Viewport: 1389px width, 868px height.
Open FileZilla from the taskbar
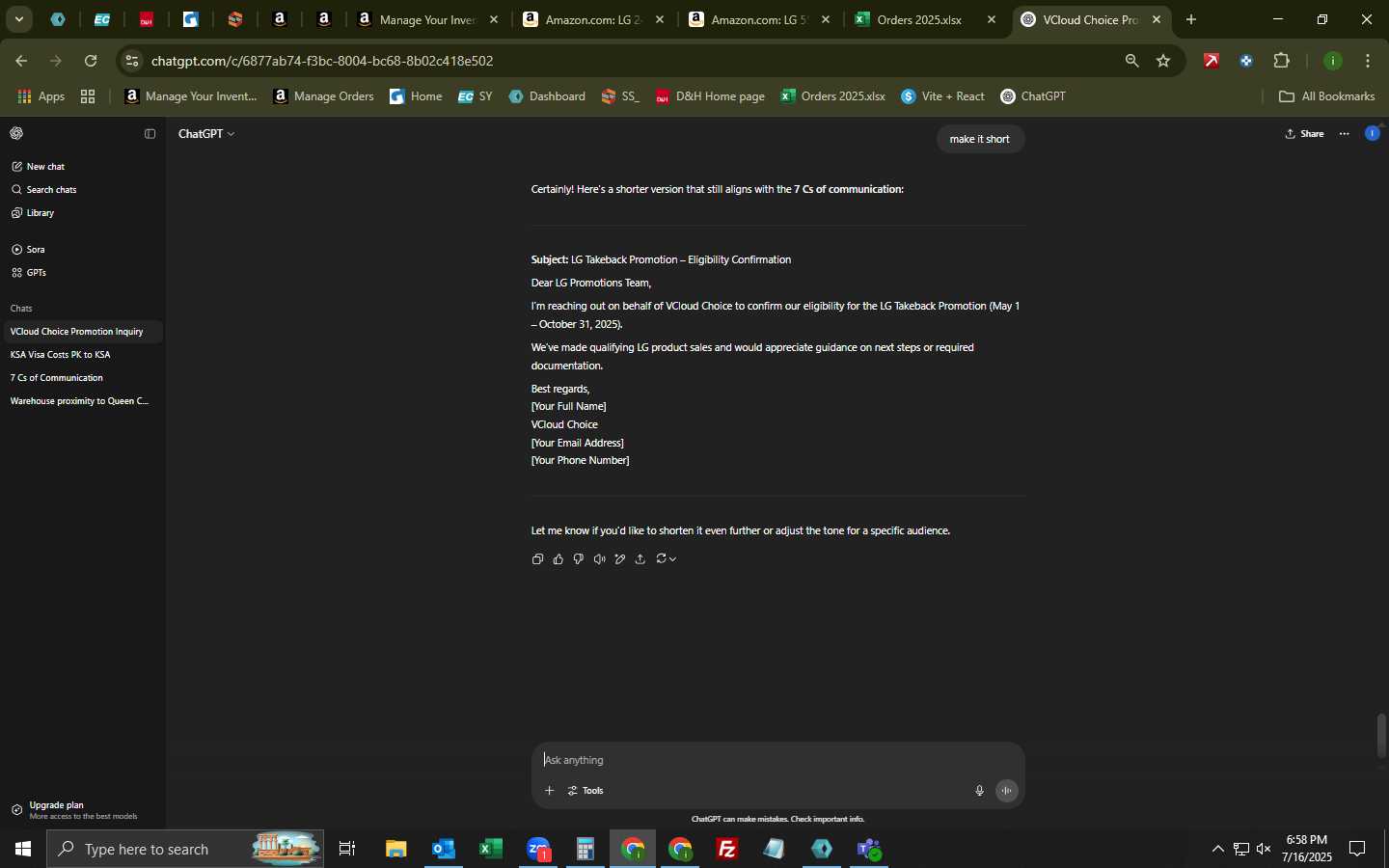click(x=727, y=850)
